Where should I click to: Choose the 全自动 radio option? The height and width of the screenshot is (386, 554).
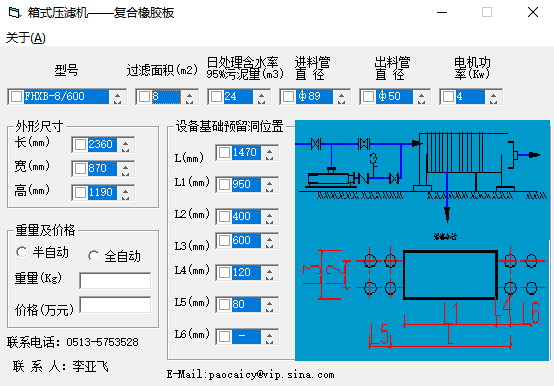point(94,256)
